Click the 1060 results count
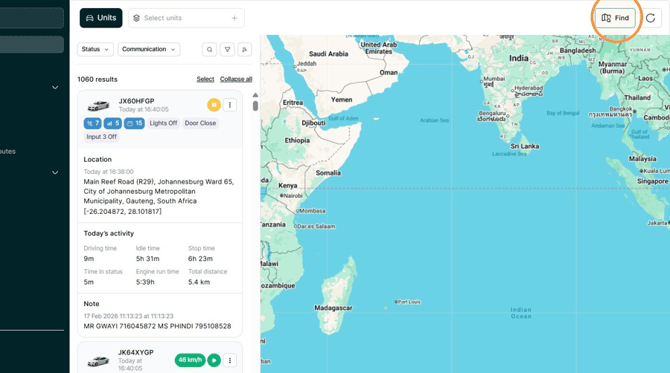670x373 pixels. point(97,79)
